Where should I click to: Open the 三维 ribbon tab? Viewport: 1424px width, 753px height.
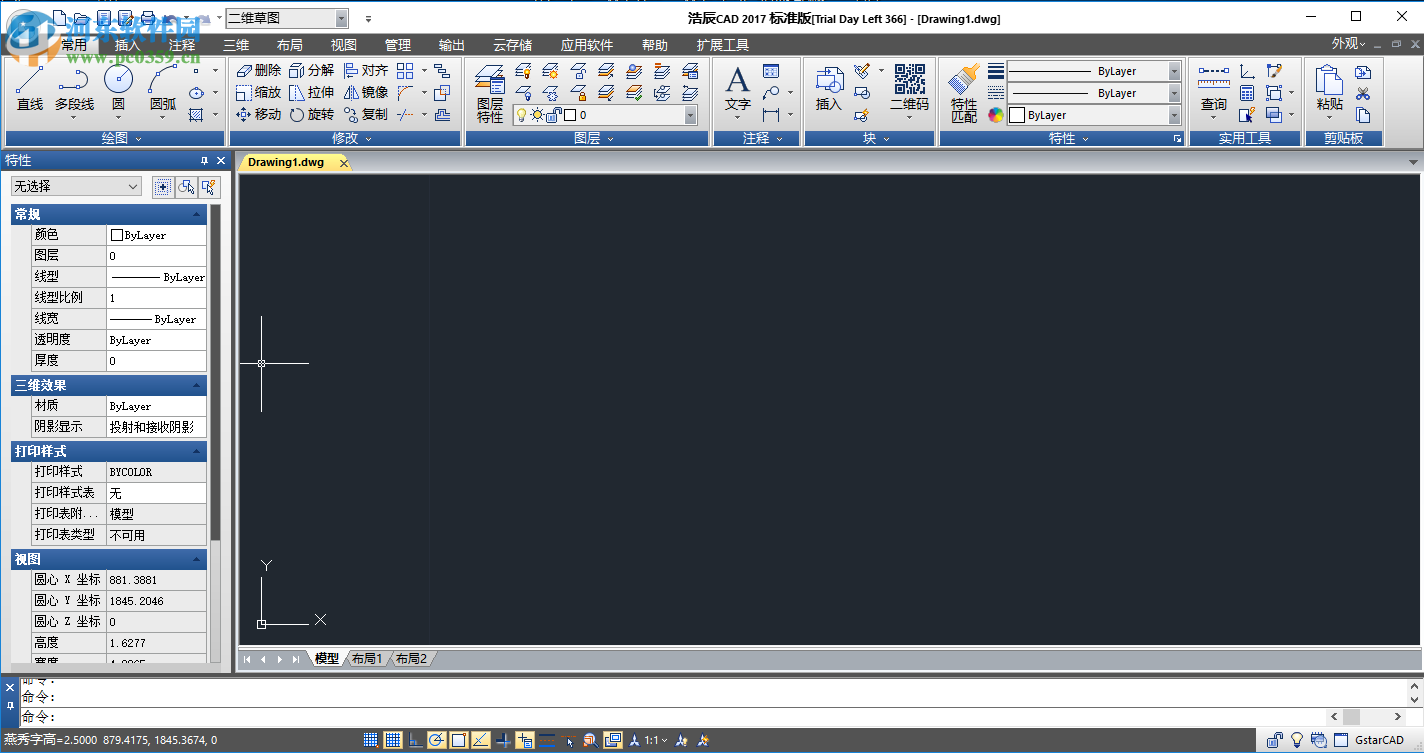point(236,45)
